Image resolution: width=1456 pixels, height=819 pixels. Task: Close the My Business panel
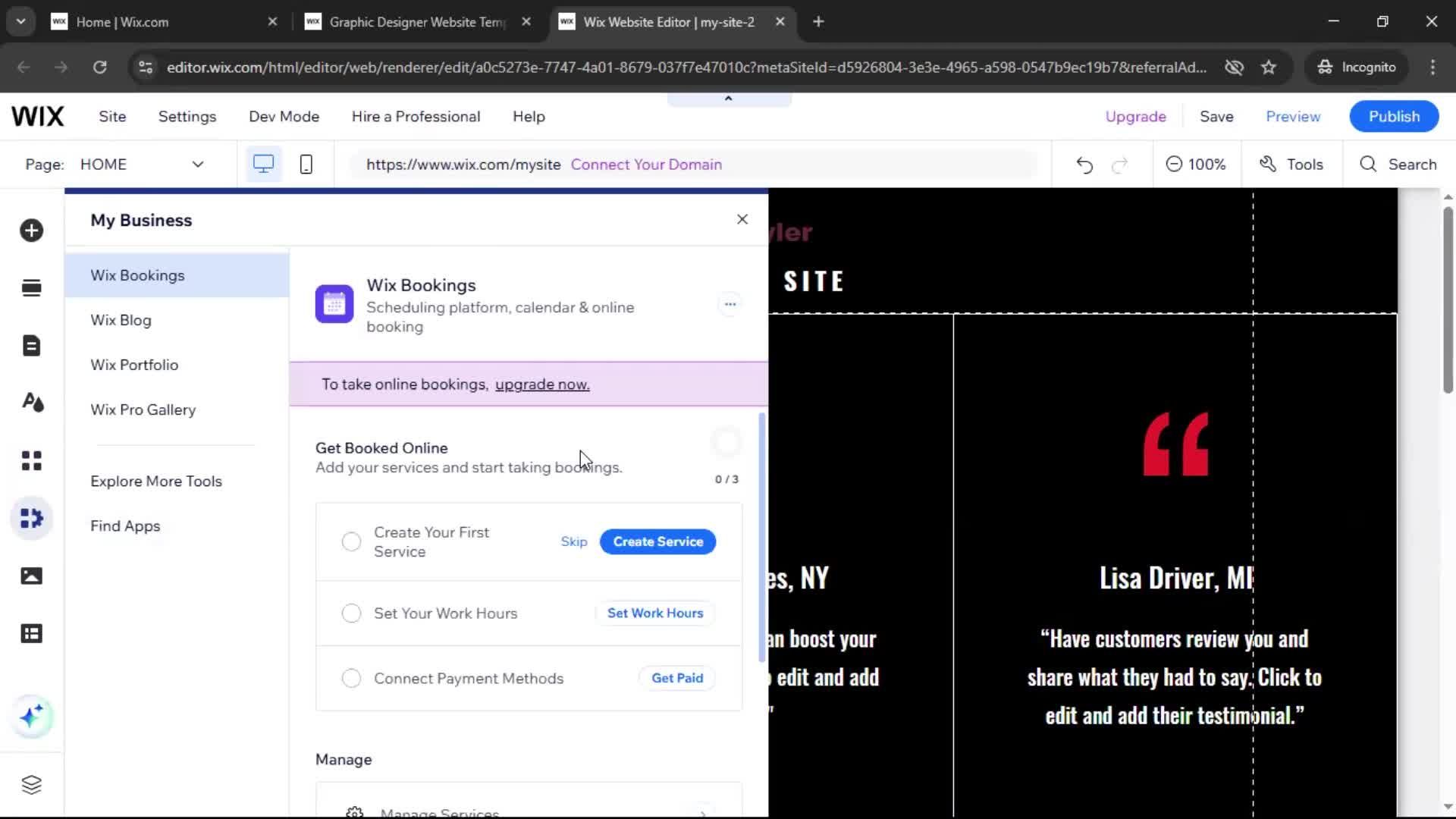[x=742, y=219]
